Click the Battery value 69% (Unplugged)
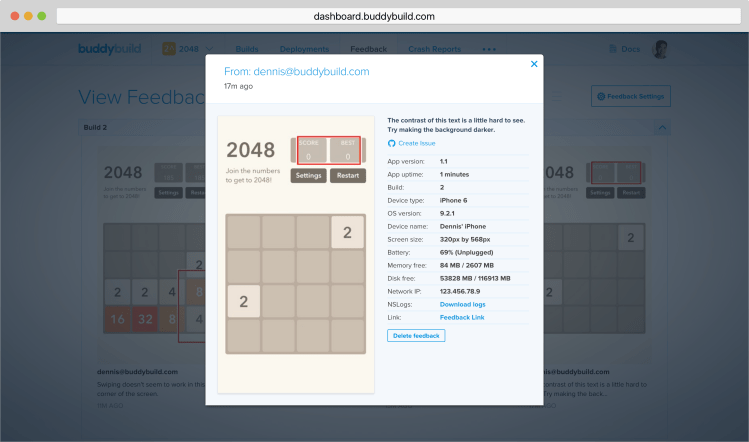The height and width of the screenshot is (442, 749). click(466, 252)
